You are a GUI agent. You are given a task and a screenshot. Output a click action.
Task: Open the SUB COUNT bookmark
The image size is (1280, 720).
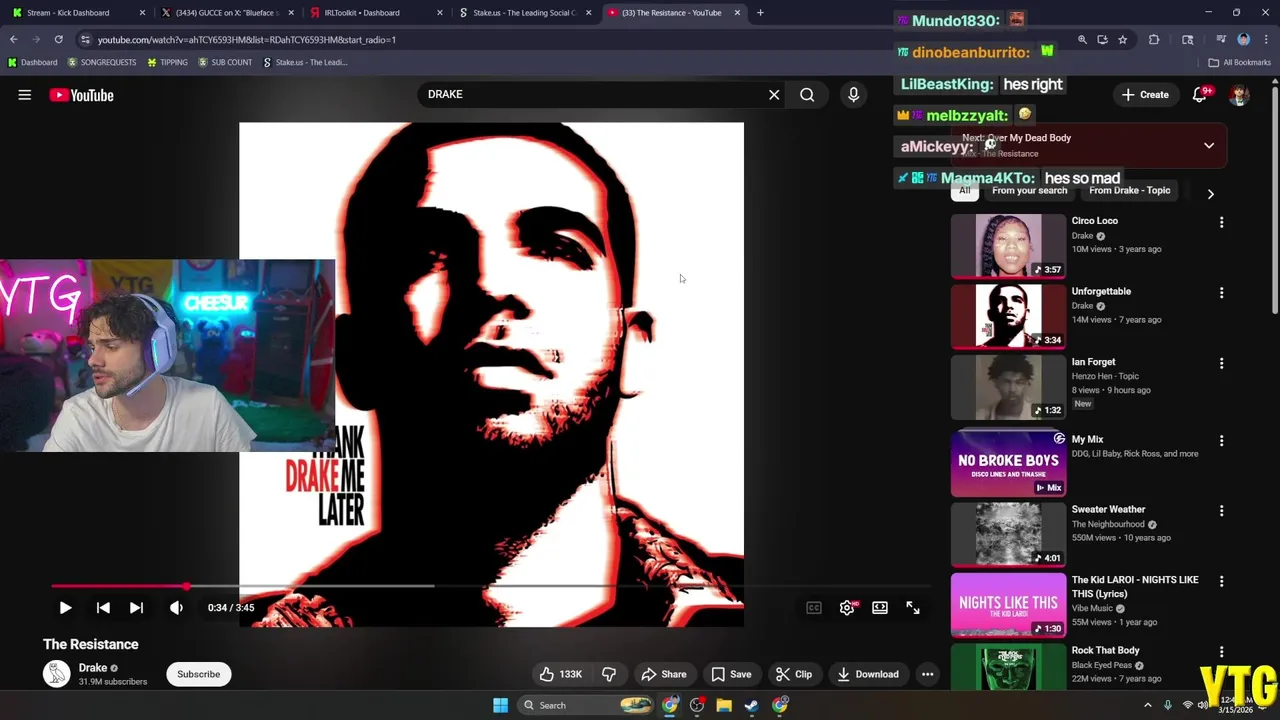tap(225, 62)
